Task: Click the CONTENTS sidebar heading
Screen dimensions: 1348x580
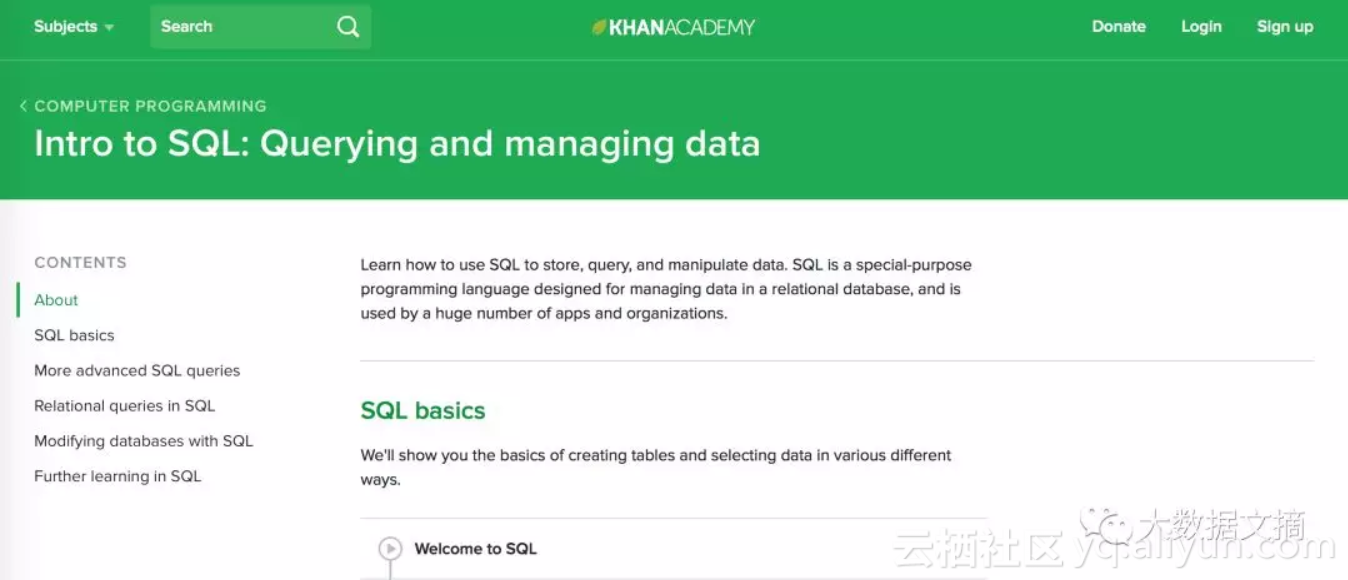Action: point(80,263)
